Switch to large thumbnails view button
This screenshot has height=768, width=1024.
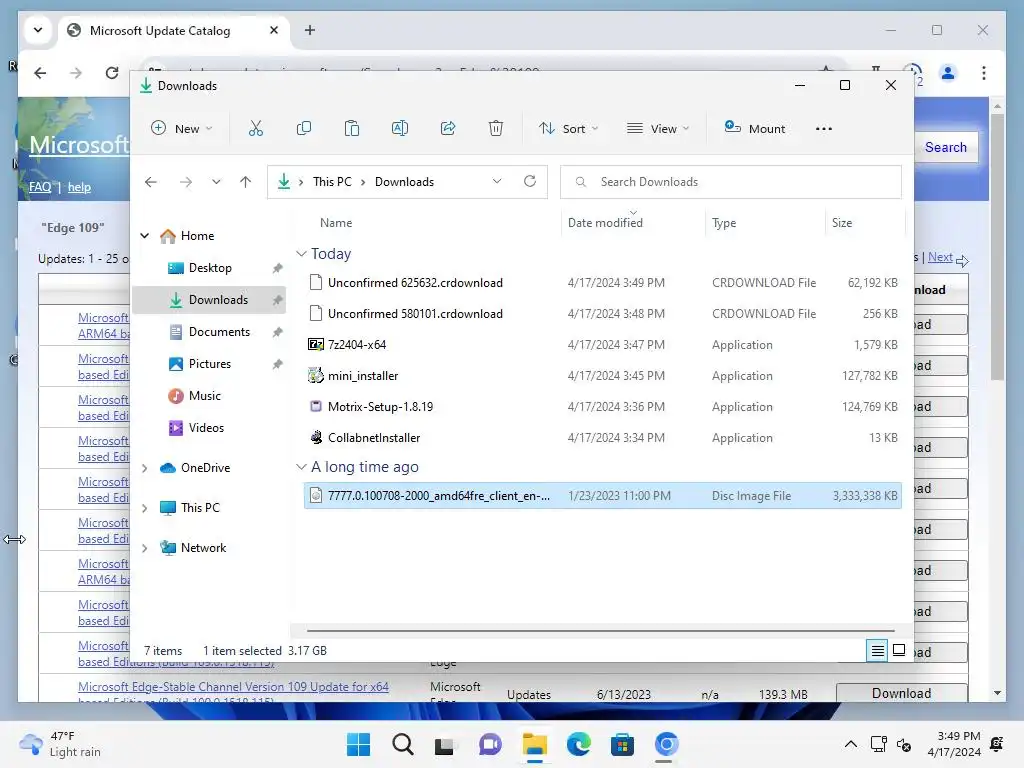tap(899, 650)
